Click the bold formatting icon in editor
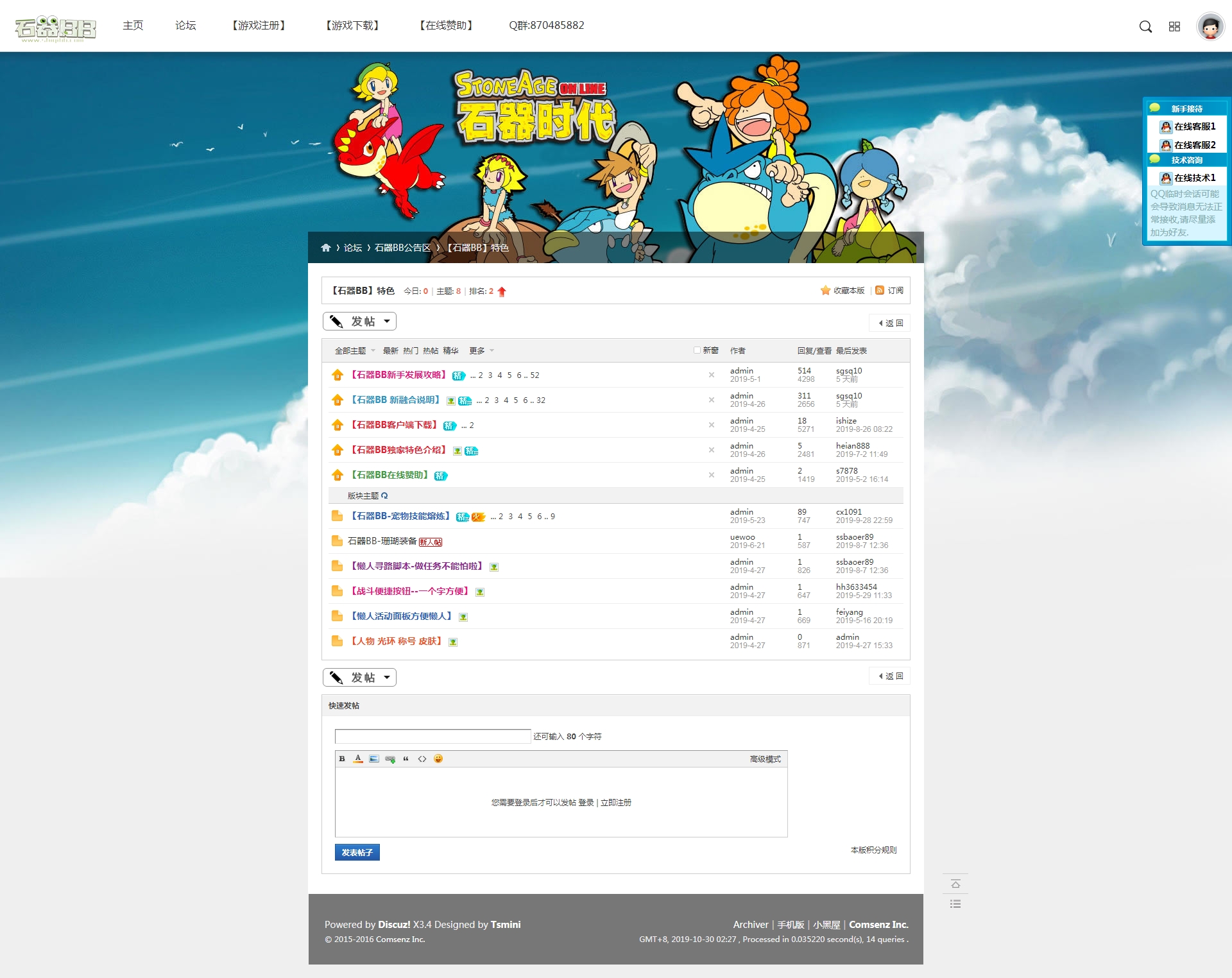Viewport: 1232px width, 978px height. coord(342,759)
